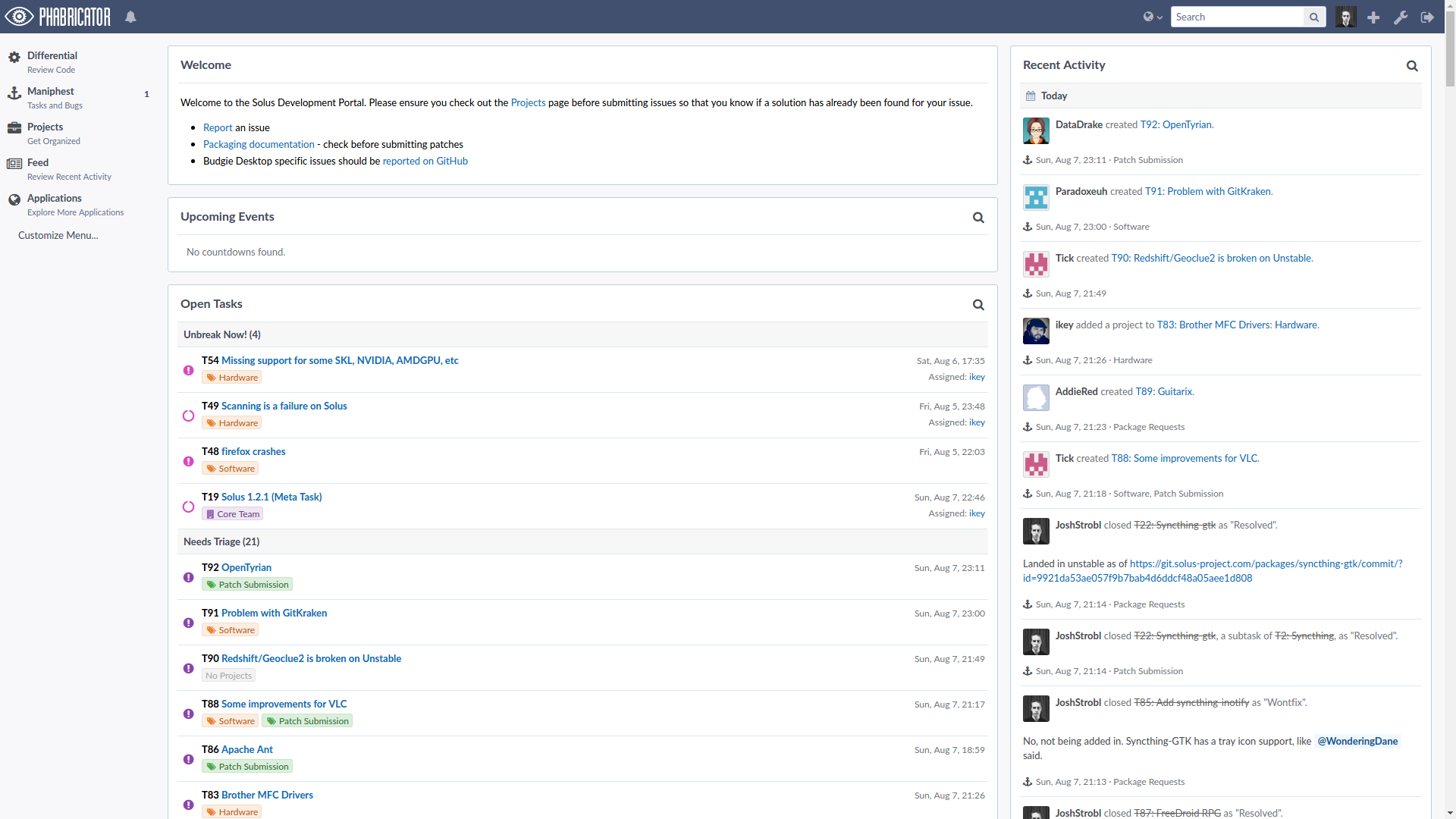This screenshot has height=819, width=1456.
Task: Open the wrench settings icon
Action: tap(1401, 17)
